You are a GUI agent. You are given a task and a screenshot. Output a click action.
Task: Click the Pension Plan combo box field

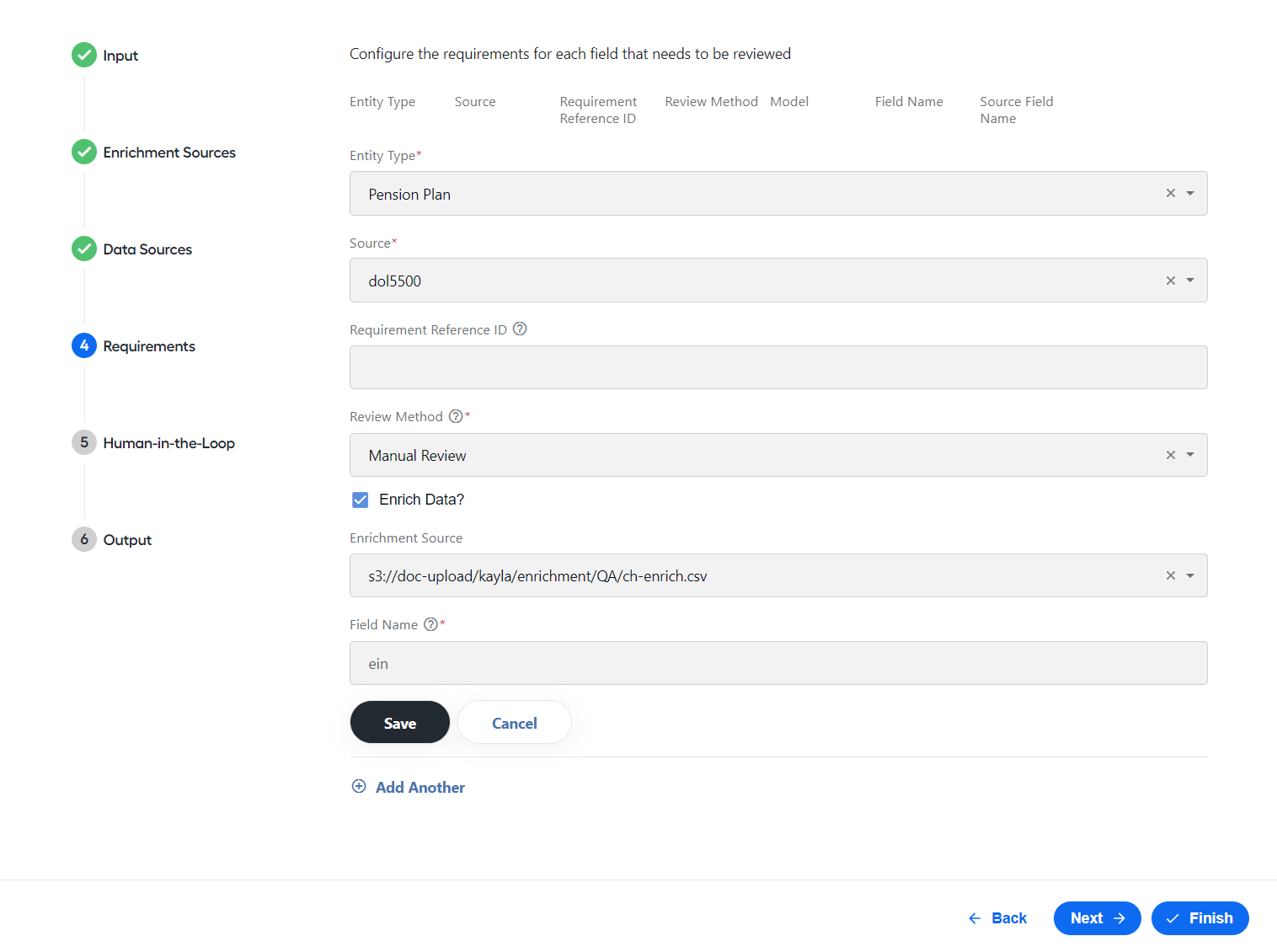(778, 194)
